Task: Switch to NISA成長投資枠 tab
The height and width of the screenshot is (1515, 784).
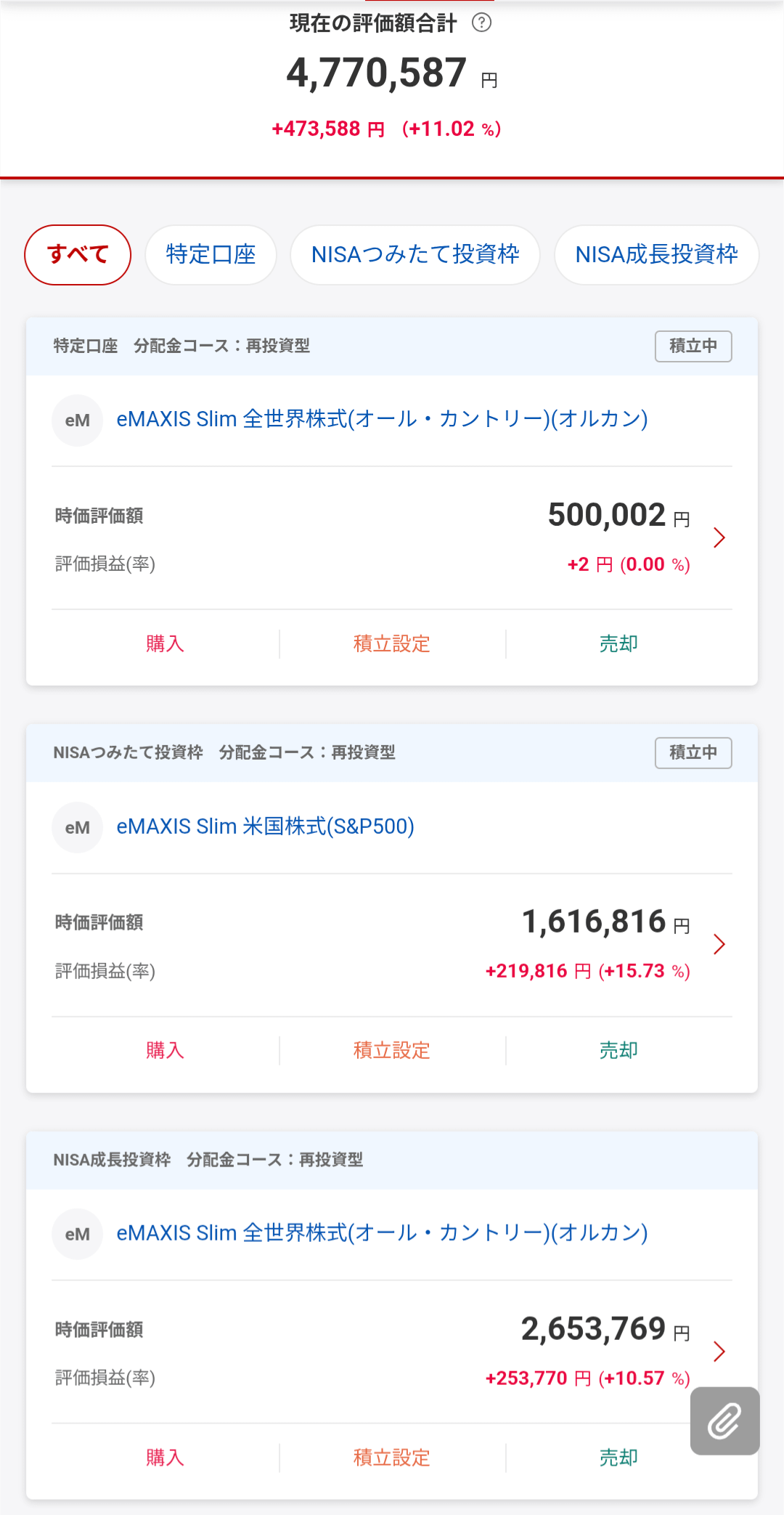Action: (656, 255)
